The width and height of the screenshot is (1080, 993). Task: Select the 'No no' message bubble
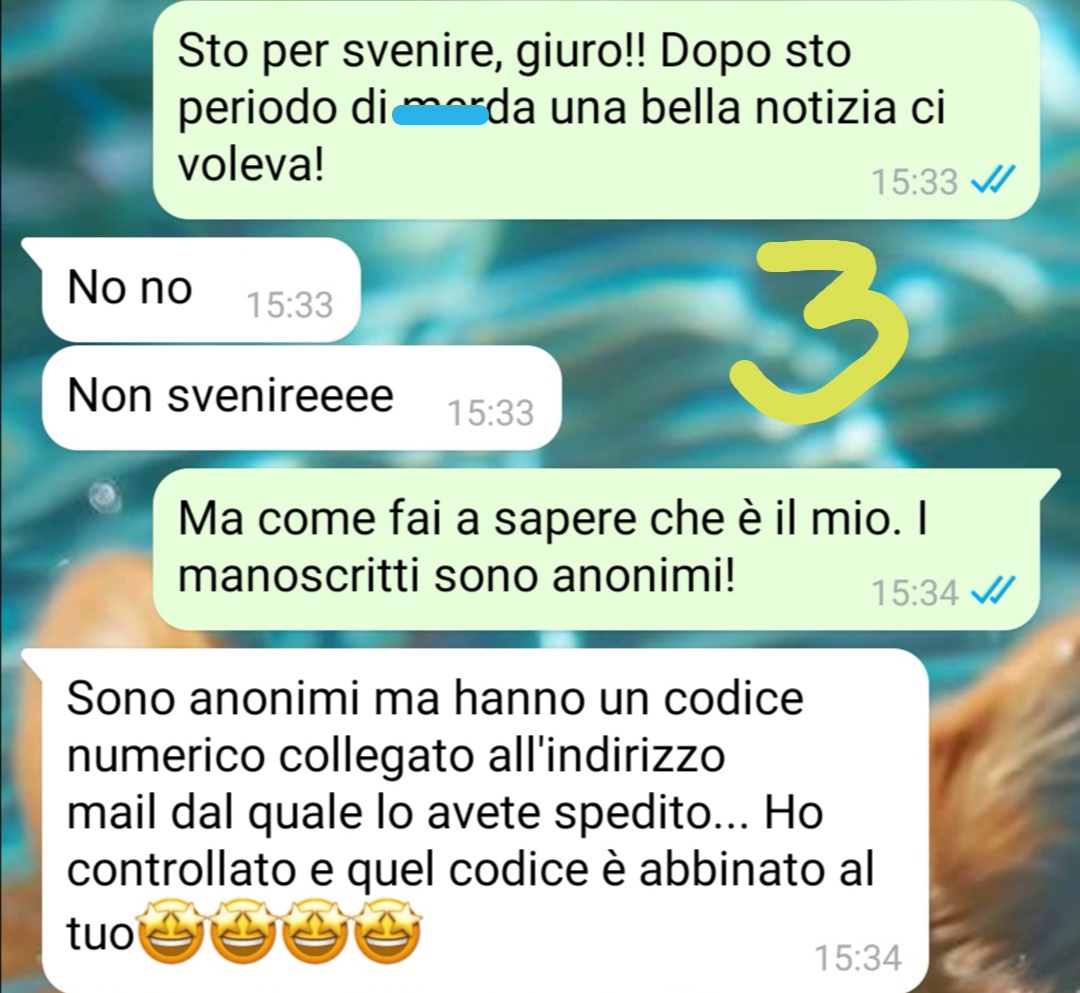pyautogui.click(x=200, y=289)
